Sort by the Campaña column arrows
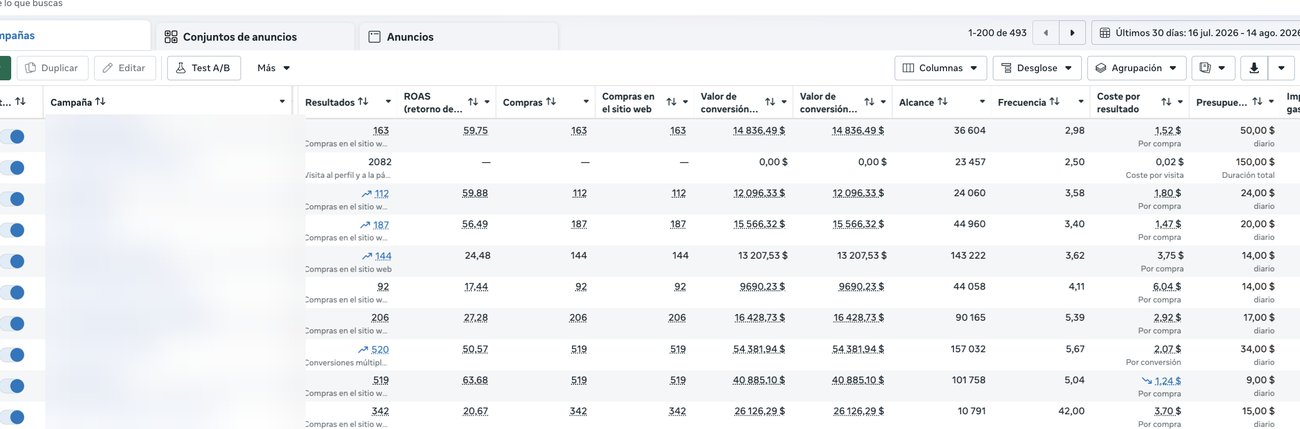The image size is (1300, 429). coord(100,102)
